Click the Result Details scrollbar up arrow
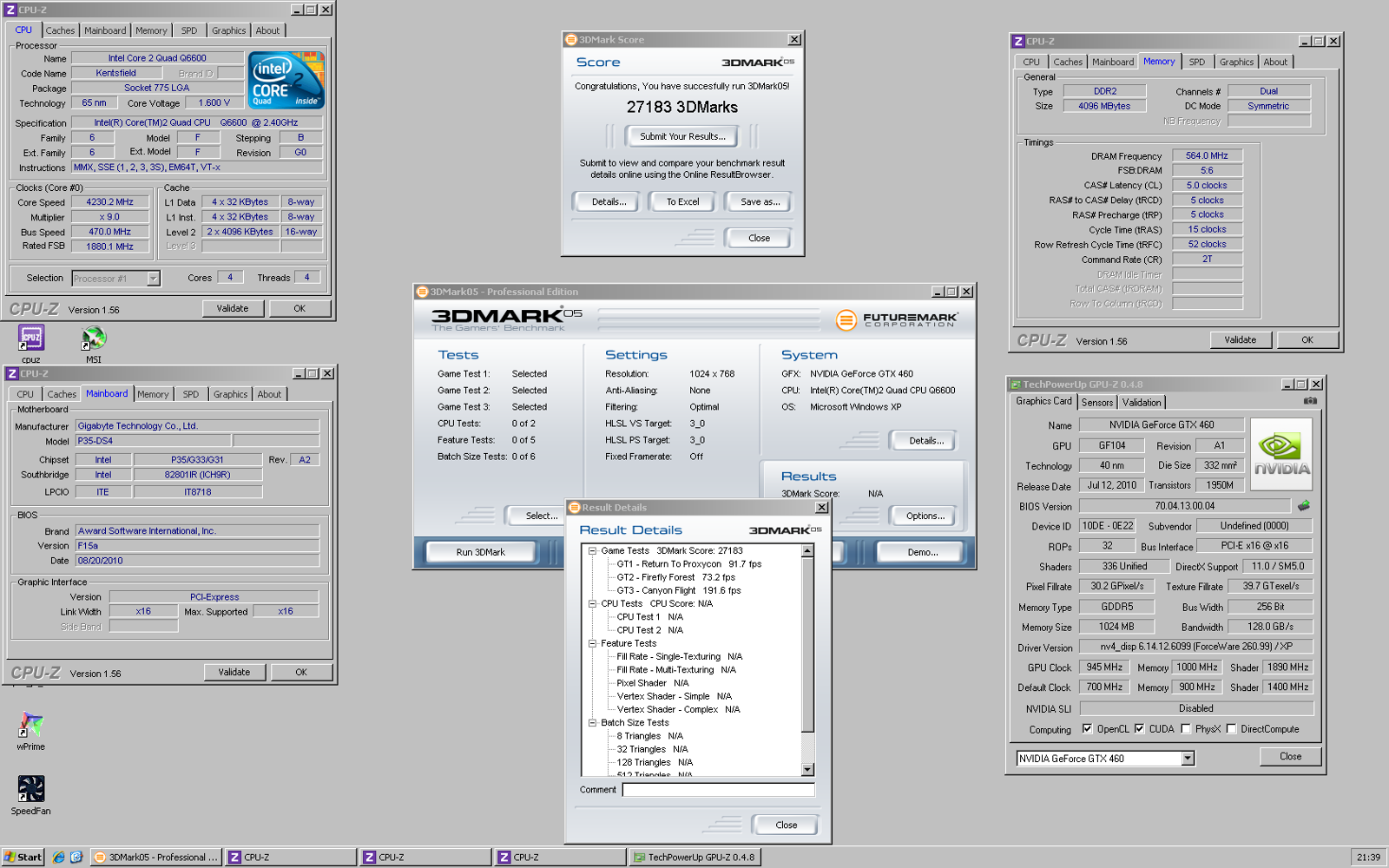The width and height of the screenshot is (1389, 868). (x=807, y=551)
